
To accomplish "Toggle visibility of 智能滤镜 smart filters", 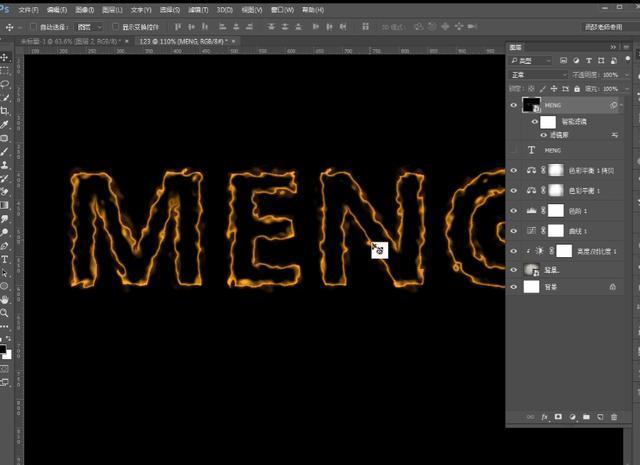I will (534, 122).
